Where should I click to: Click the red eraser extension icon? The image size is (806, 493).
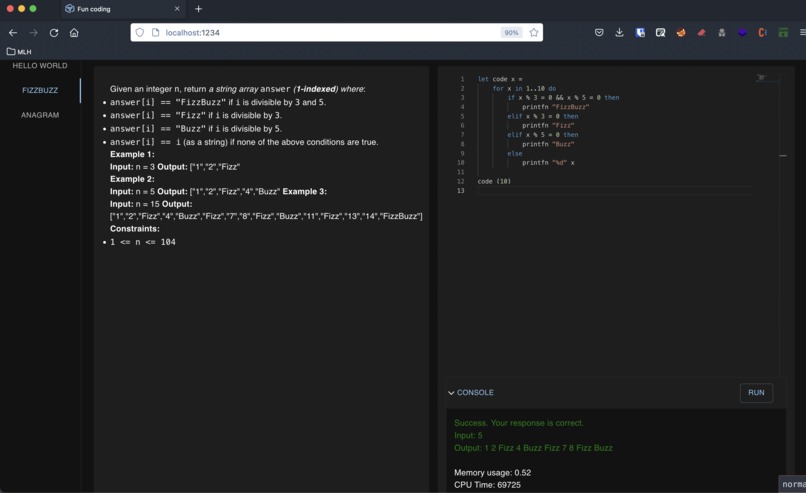pos(702,32)
